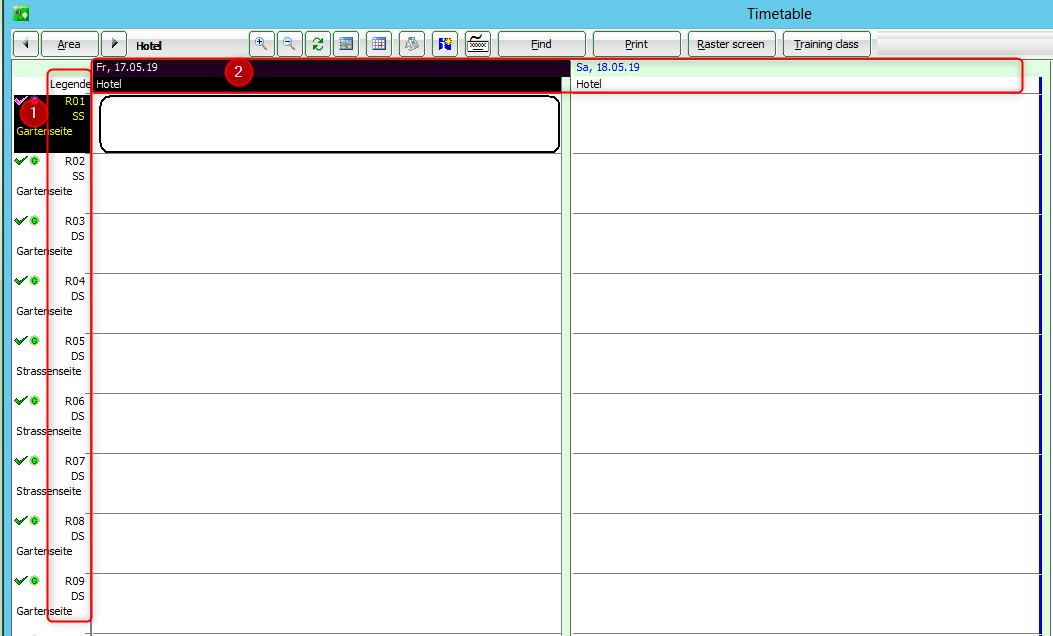Click the checkmark icon of room R03
Image resolution: width=1053 pixels, height=636 pixels.
(20, 220)
